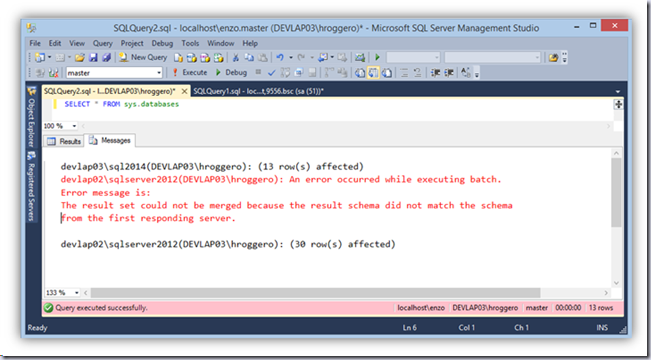Click the Cancel Executing Query stop icon
This screenshot has width=651, height=360.
tap(258, 72)
